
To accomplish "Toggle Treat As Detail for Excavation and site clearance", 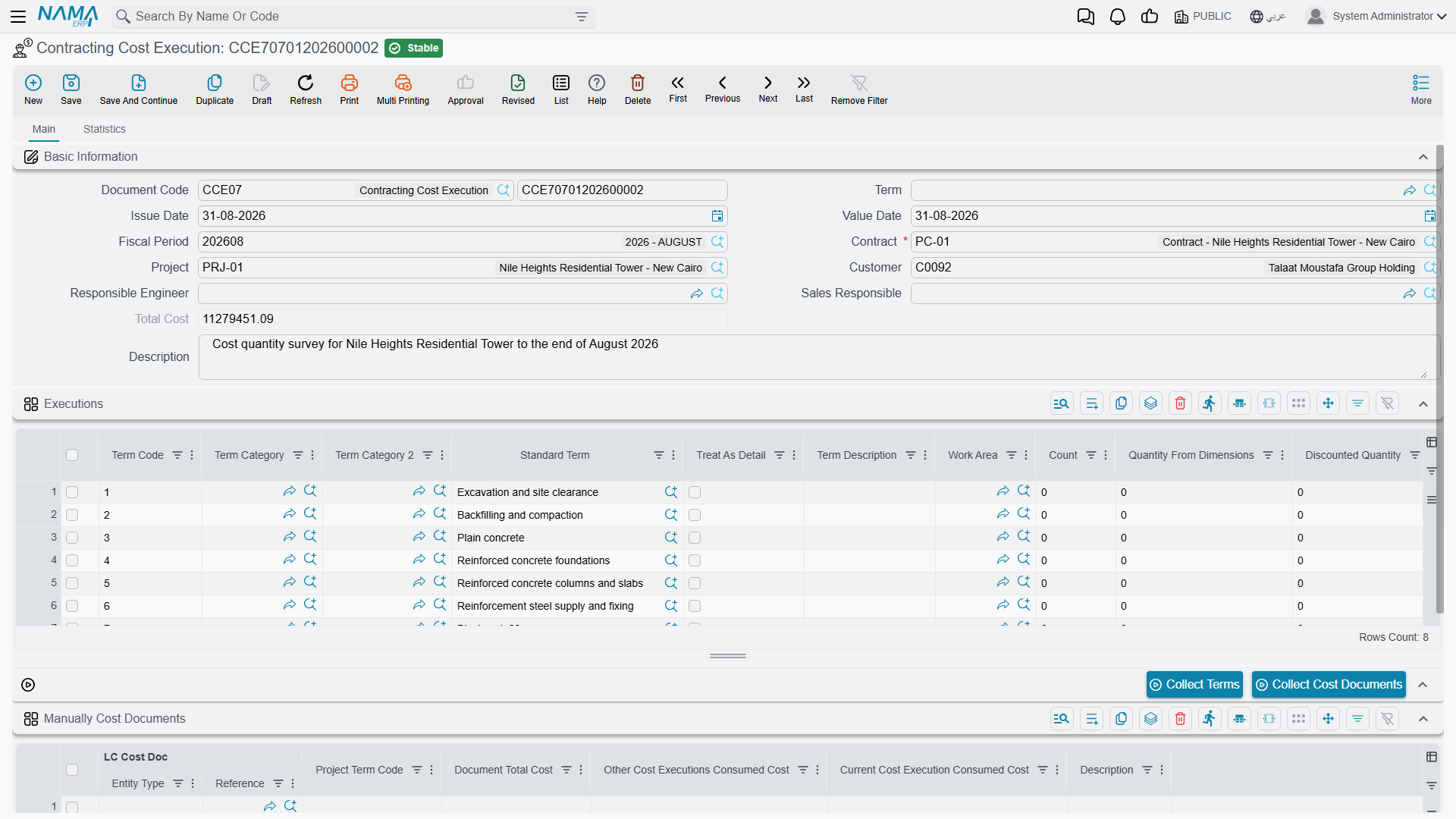I will (695, 492).
